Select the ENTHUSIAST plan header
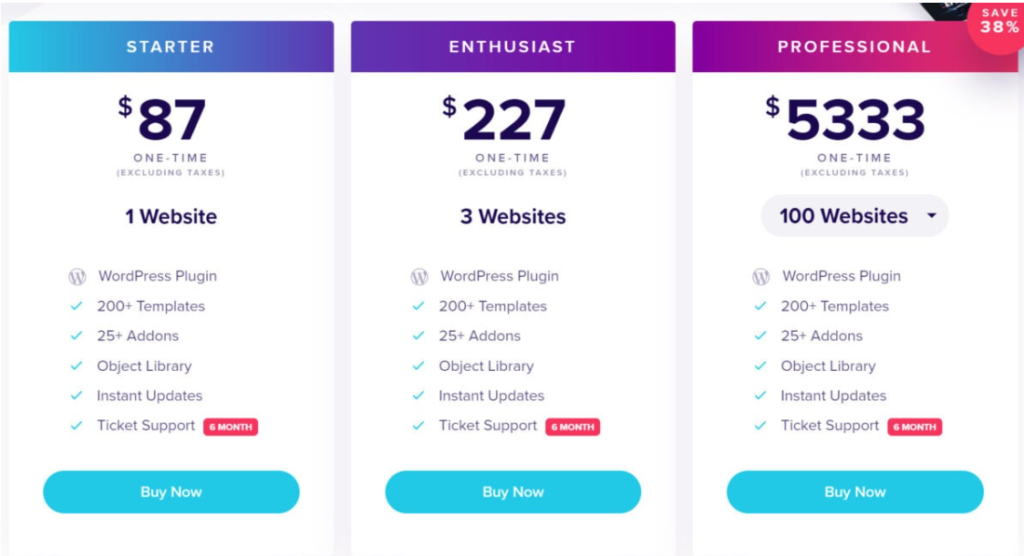The height and width of the screenshot is (556, 1024). pyautogui.click(x=513, y=46)
